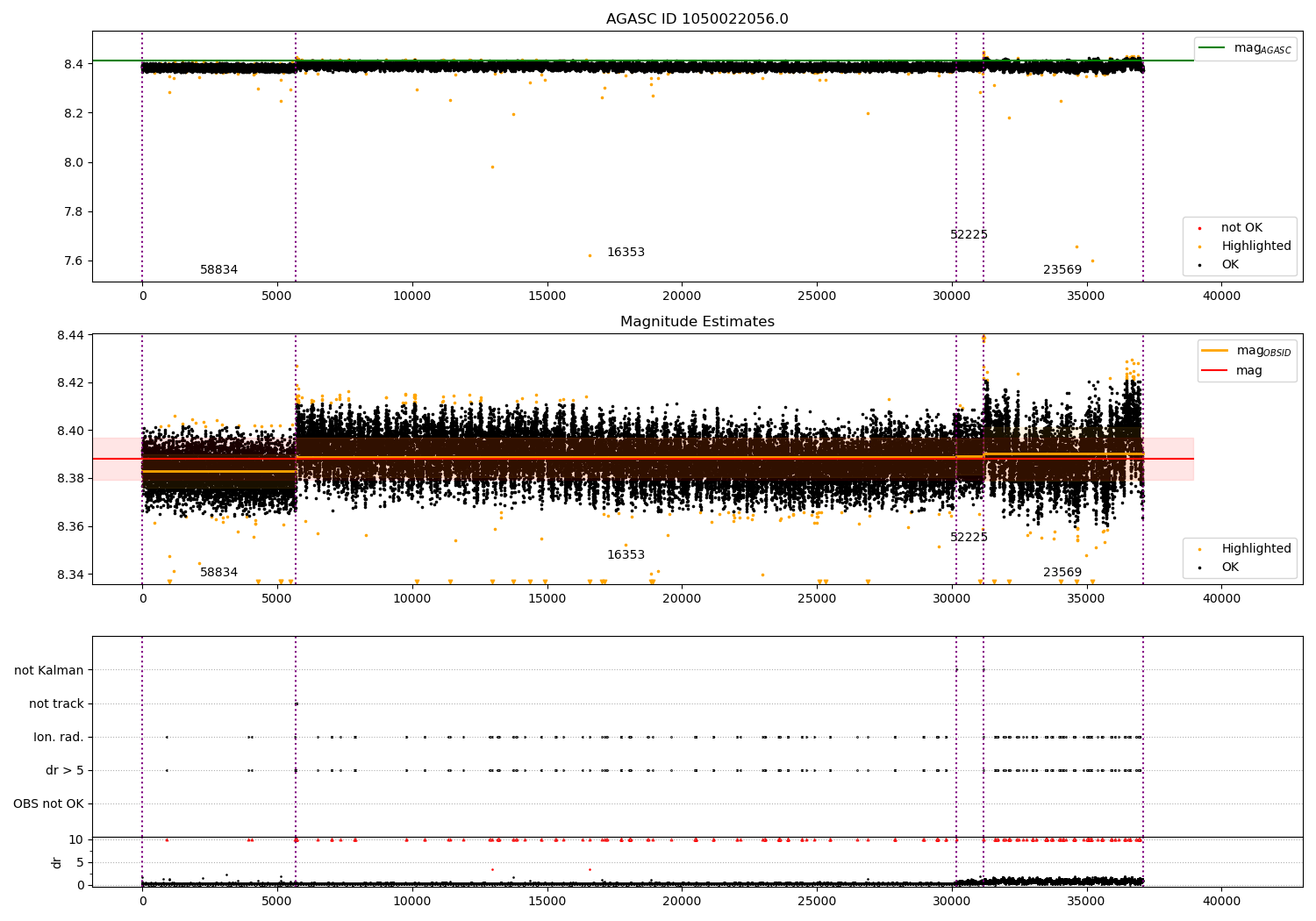The height and width of the screenshot is (921, 1316).
Task: Click y-axis tick '8.36' on middle plot
Action: pyautogui.click(x=70, y=527)
